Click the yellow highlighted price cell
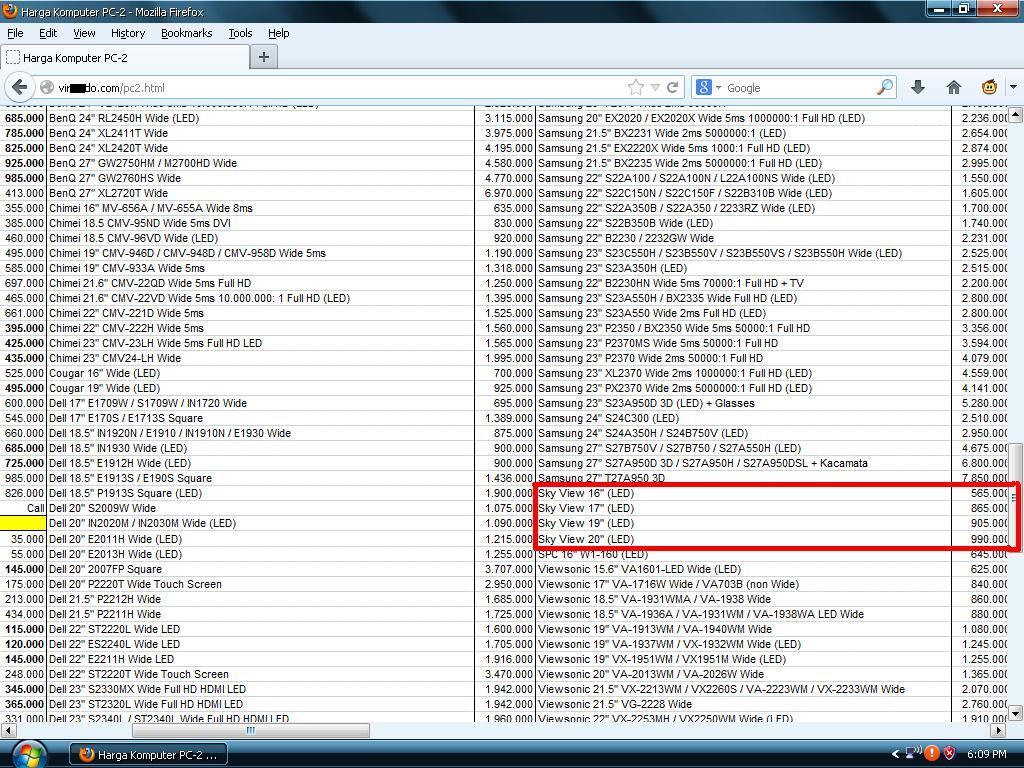The height and width of the screenshot is (768, 1024). pos(23,523)
